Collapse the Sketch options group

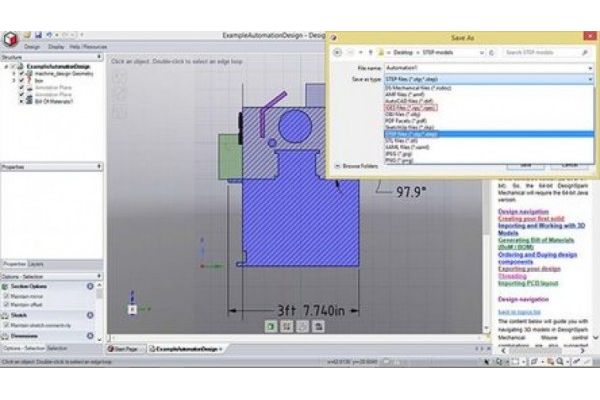90,315
